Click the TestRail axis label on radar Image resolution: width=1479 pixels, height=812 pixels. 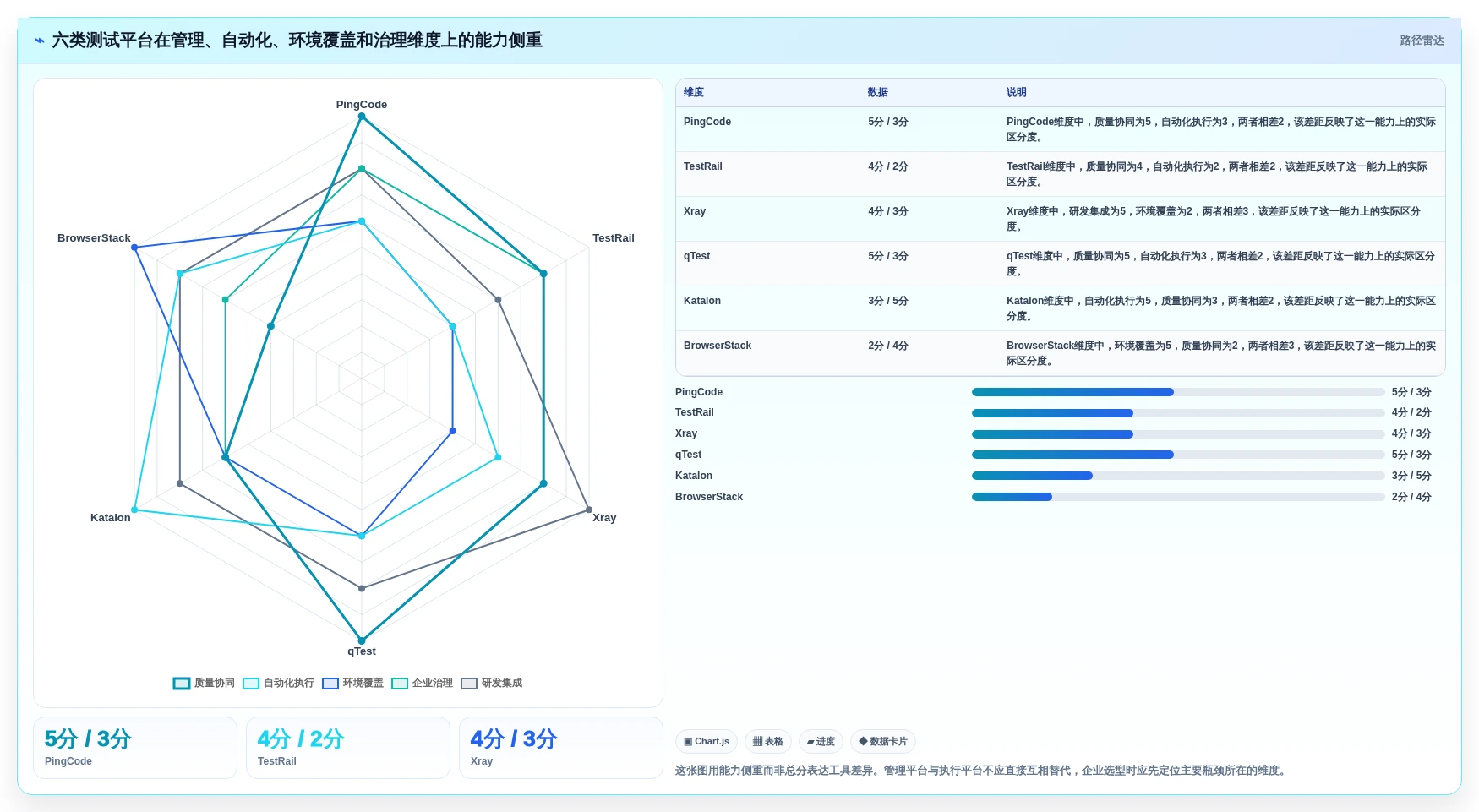(614, 238)
